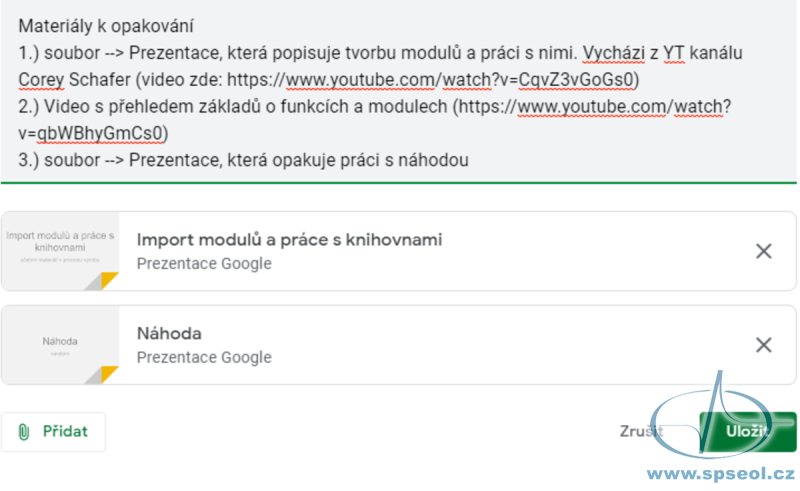Click 'Prezentace Google' under Náhoda

204,357
